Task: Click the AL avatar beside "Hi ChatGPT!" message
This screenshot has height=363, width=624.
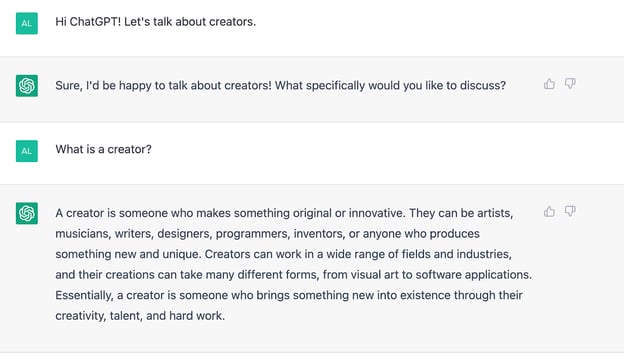Action: (27, 23)
